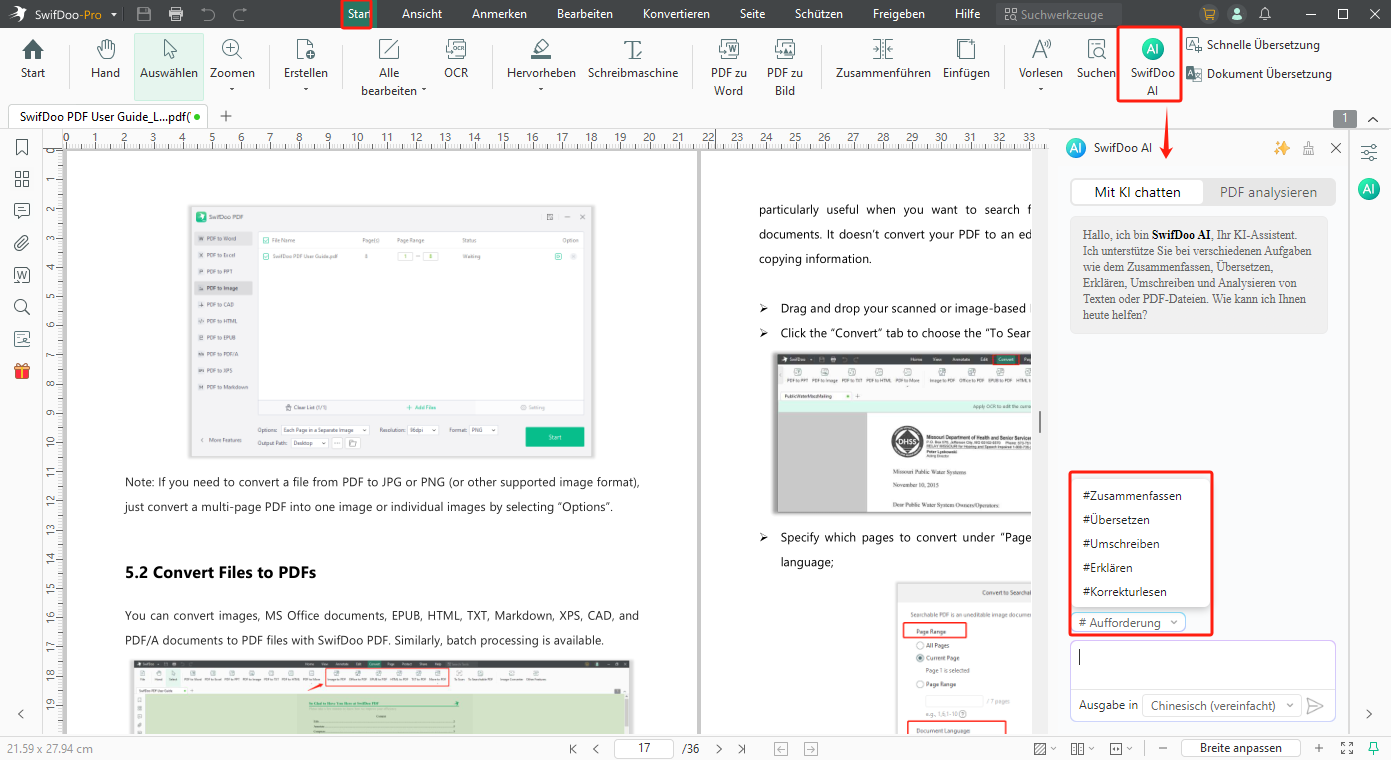Image resolution: width=1391 pixels, height=760 pixels.
Task: Jump to the last page
Action: click(x=742, y=748)
